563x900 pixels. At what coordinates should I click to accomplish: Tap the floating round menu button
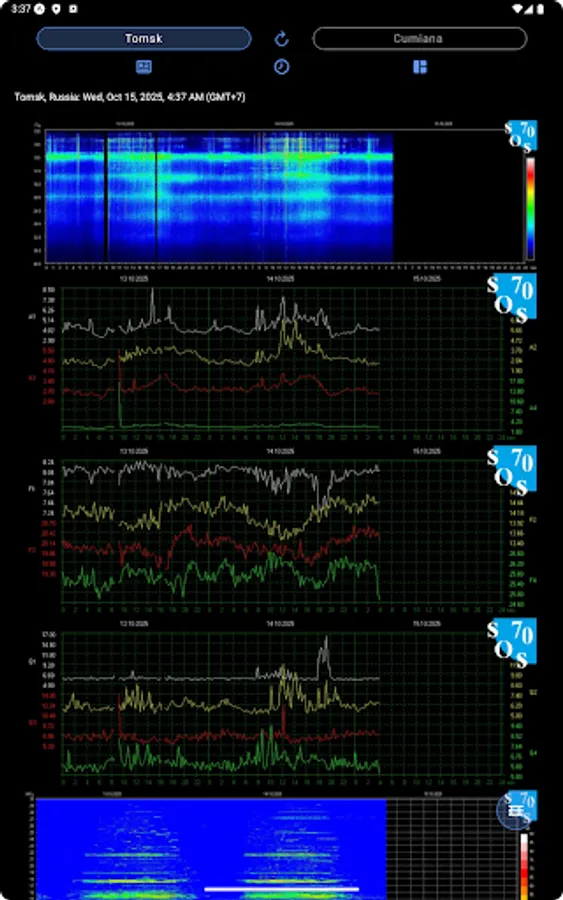coord(515,810)
